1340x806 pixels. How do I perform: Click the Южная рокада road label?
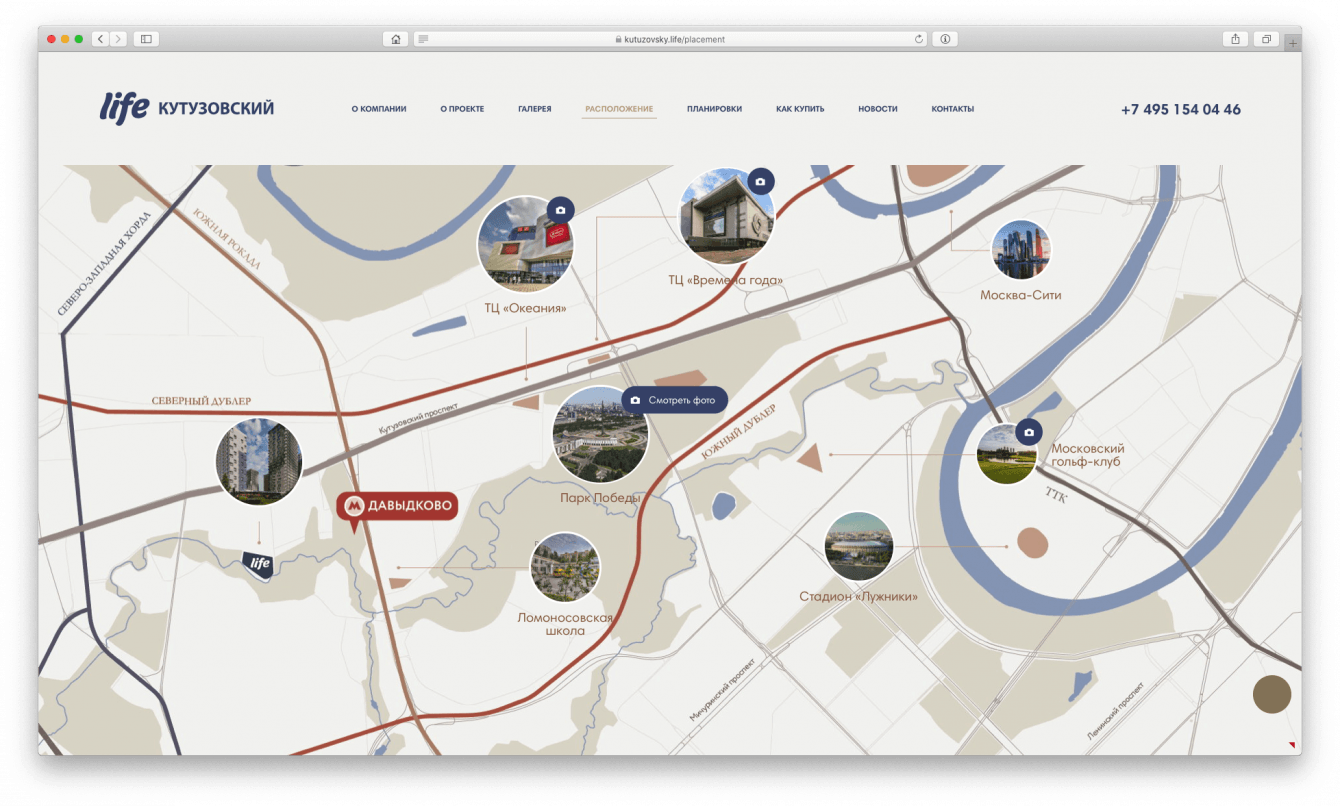point(227,239)
